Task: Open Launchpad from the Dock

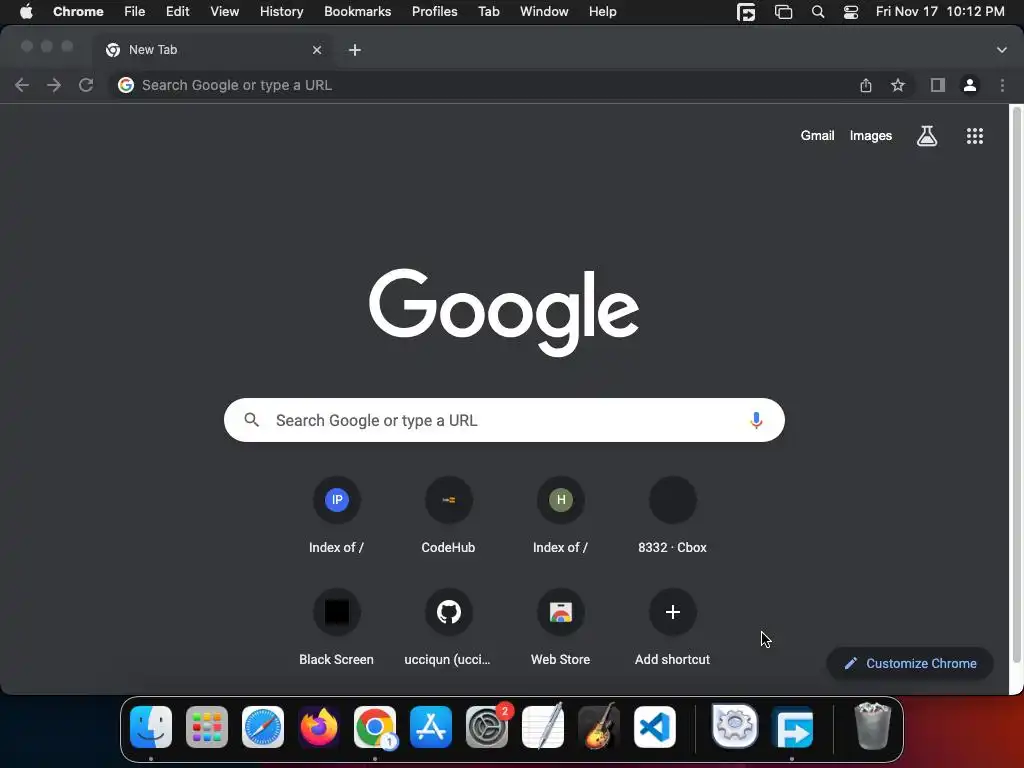Action: pos(207,727)
